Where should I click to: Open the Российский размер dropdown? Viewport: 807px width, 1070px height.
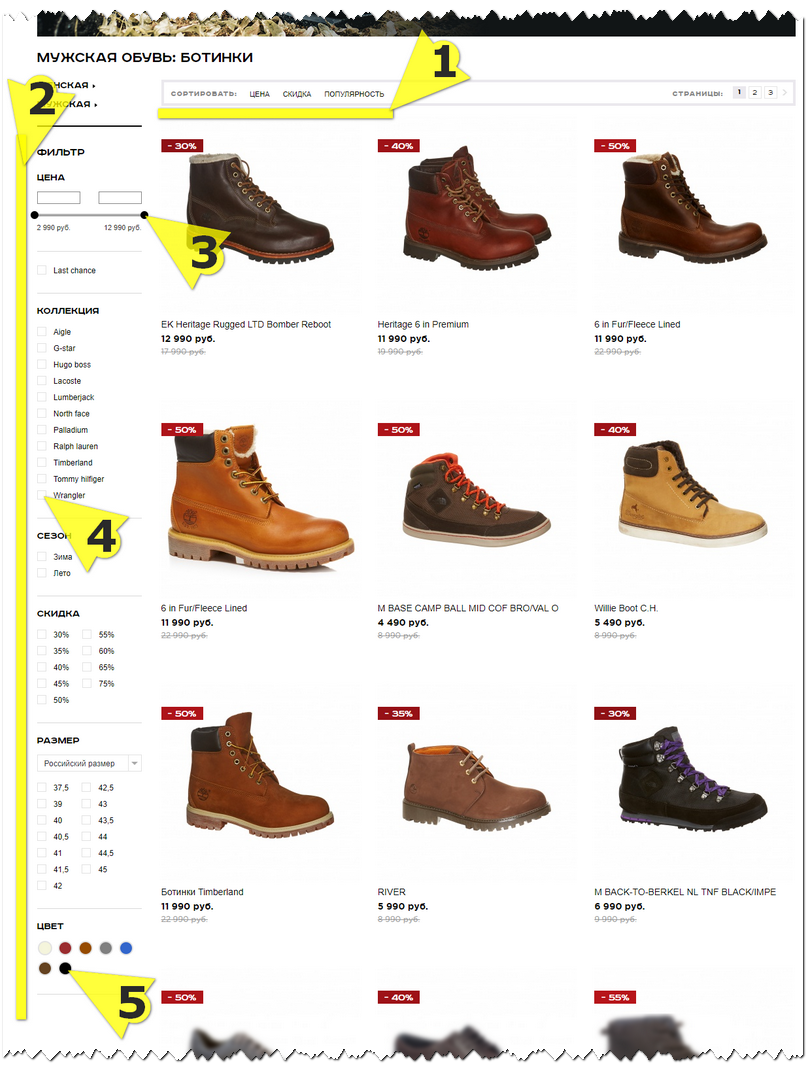point(89,763)
